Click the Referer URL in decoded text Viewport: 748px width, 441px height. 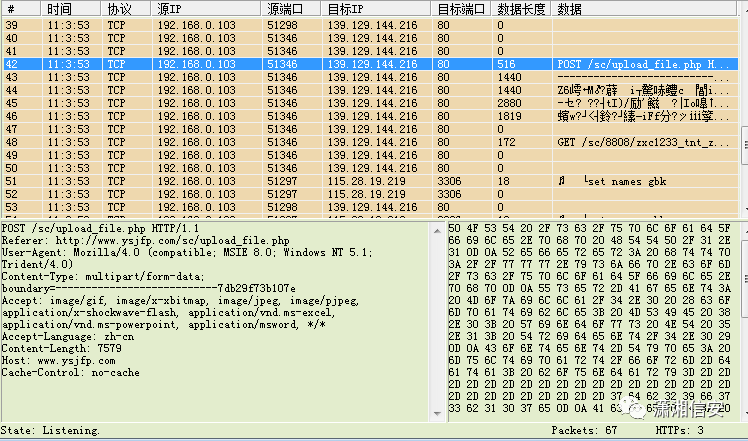tap(172, 241)
